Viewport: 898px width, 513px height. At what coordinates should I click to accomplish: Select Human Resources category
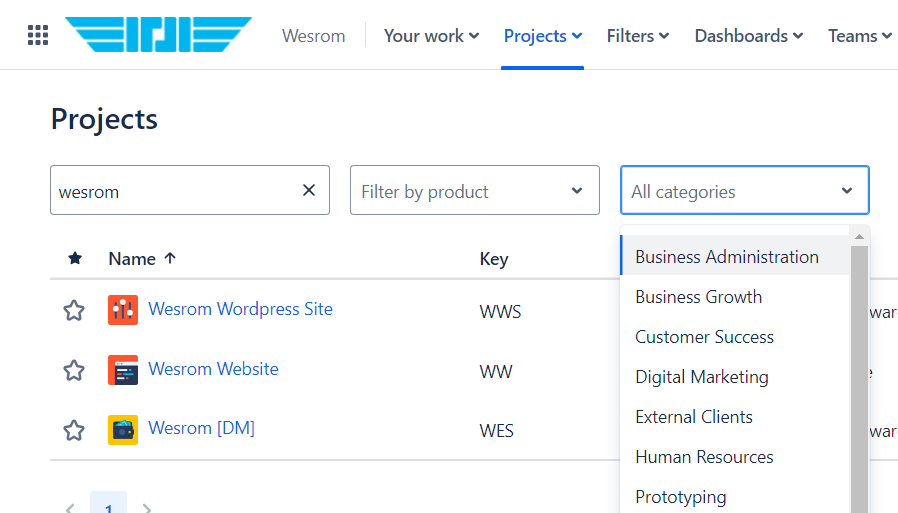point(735,457)
